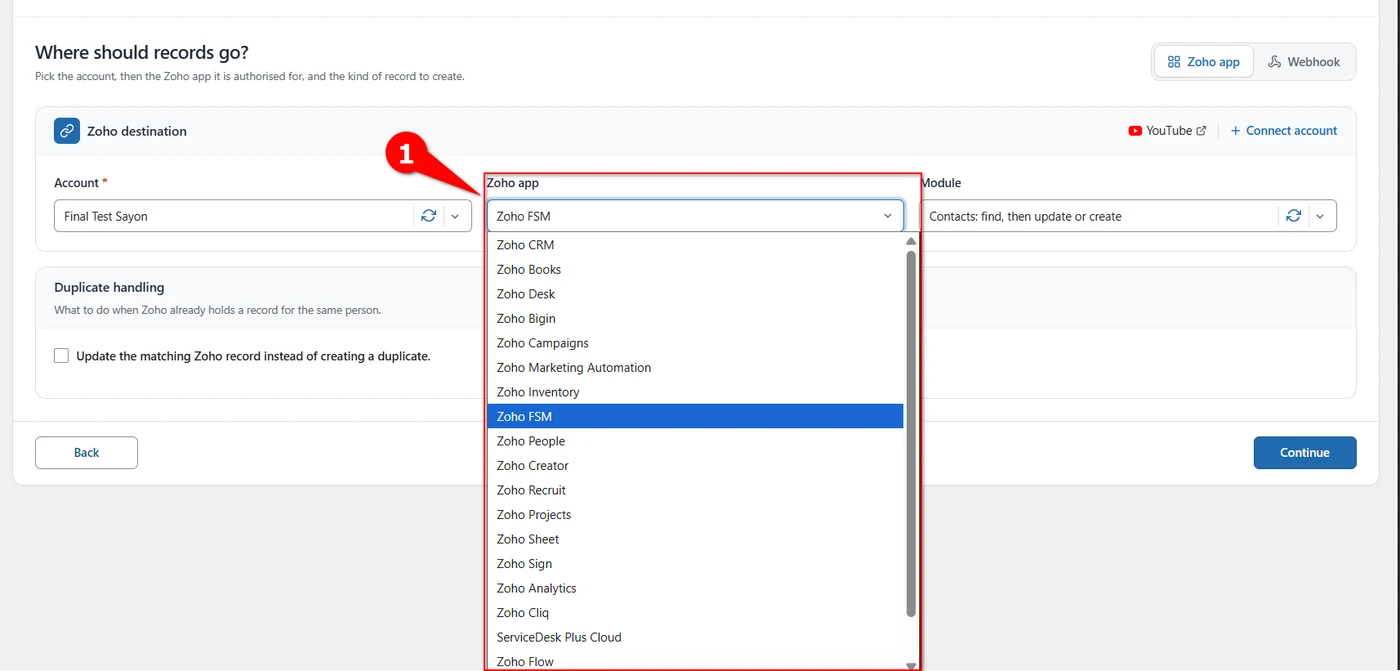
Task: Select ServiceDesk Plus Cloud option
Action: [695, 637]
